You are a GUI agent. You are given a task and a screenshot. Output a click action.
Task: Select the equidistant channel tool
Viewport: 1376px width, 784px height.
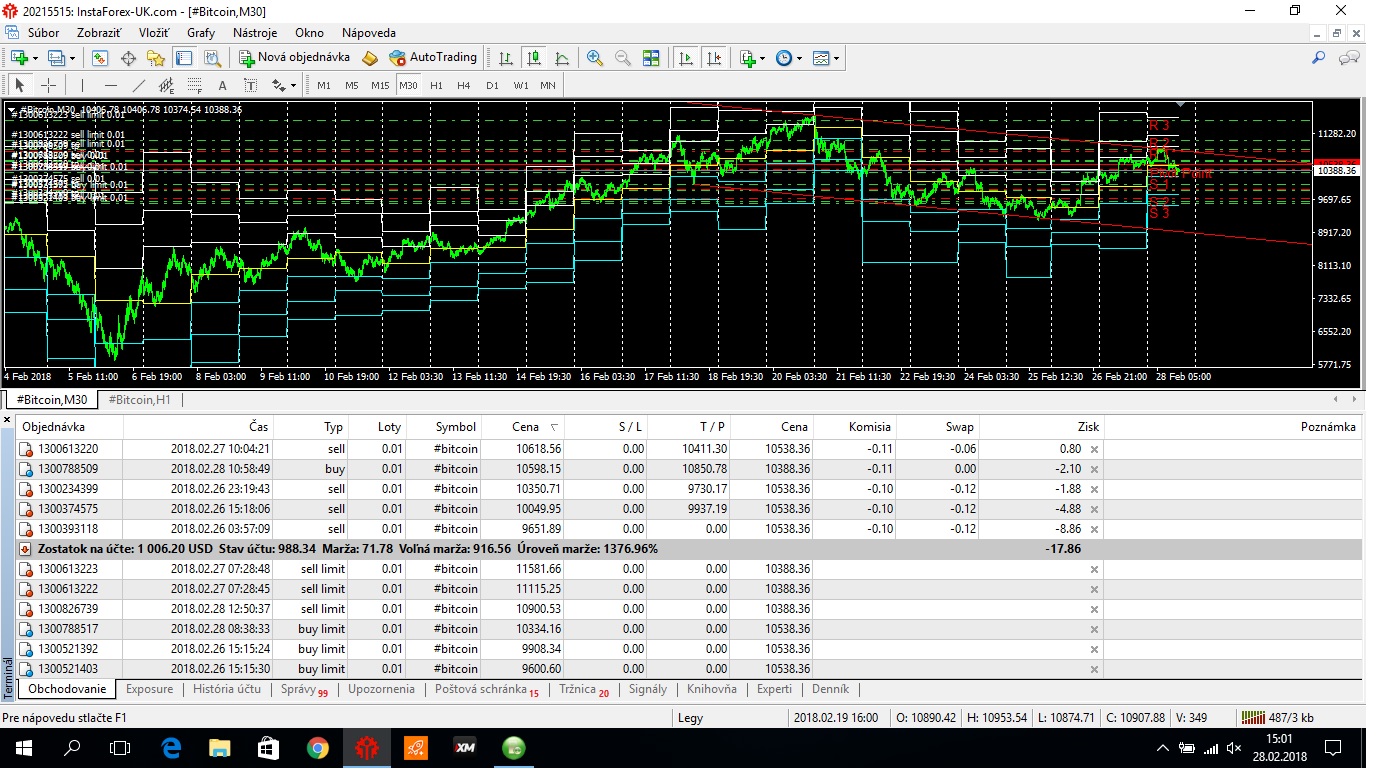click(x=166, y=85)
